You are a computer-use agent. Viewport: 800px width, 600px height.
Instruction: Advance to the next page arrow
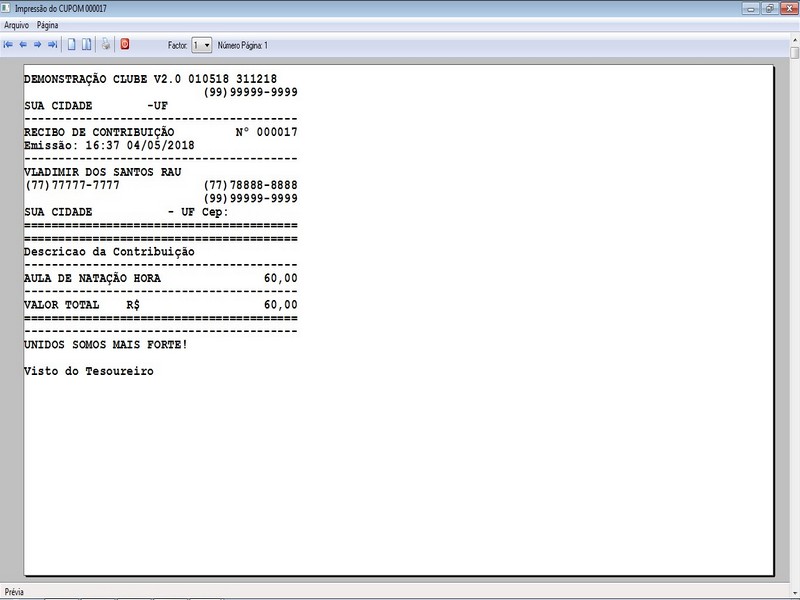coord(37,45)
